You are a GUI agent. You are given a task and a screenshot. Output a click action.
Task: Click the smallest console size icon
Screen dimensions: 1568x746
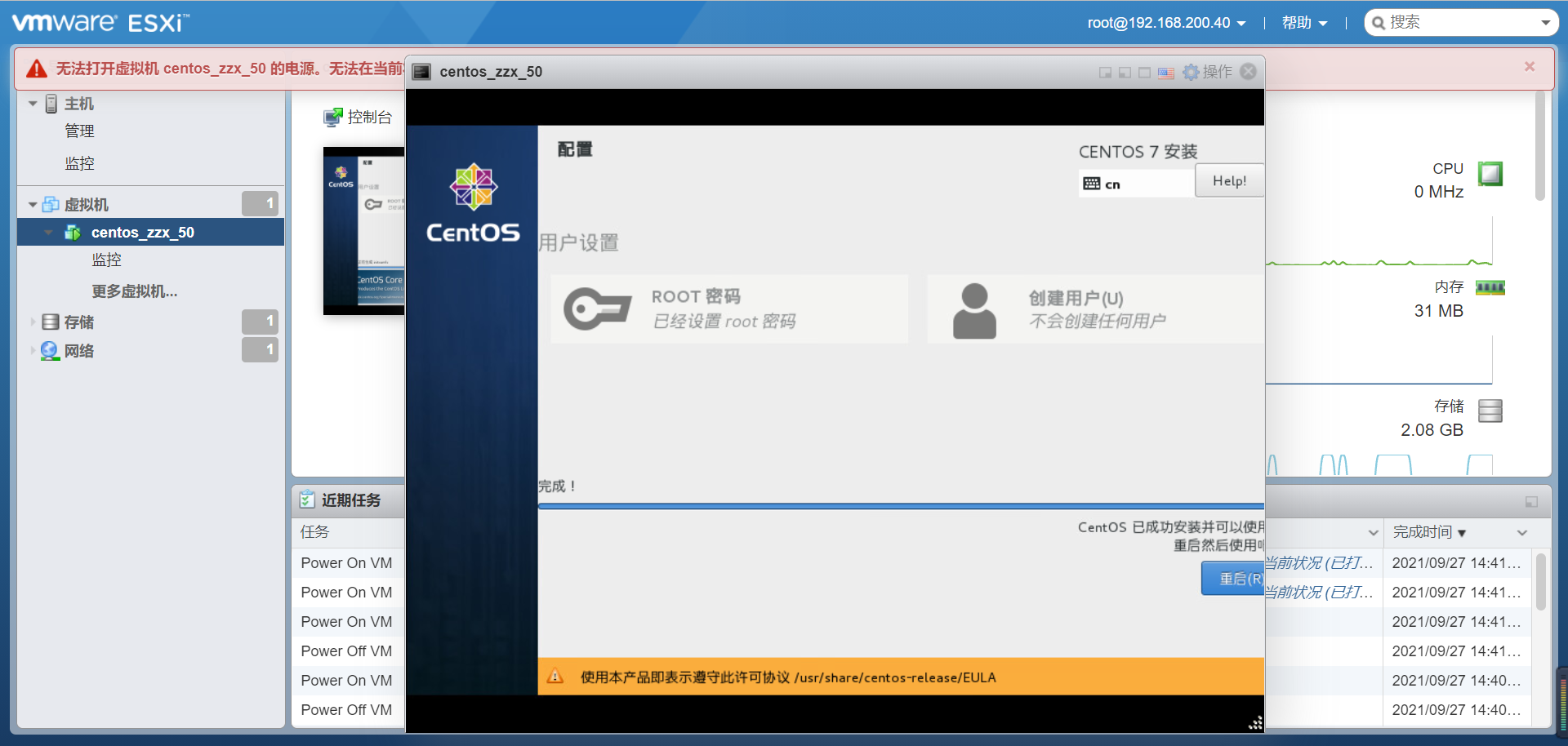1105,73
